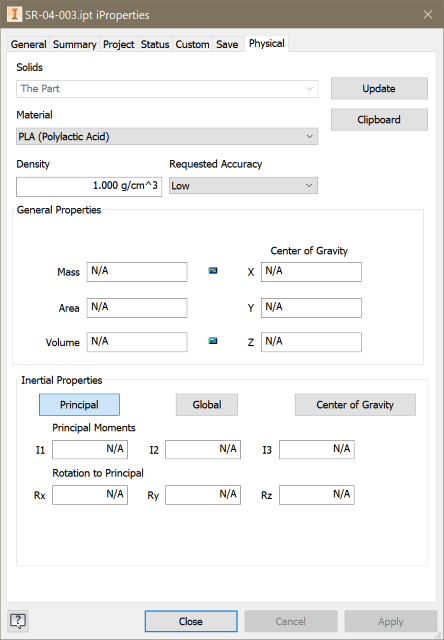Screen dimensions: 444x640
Task: Open the help question mark icon
Action: tap(18, 621)
